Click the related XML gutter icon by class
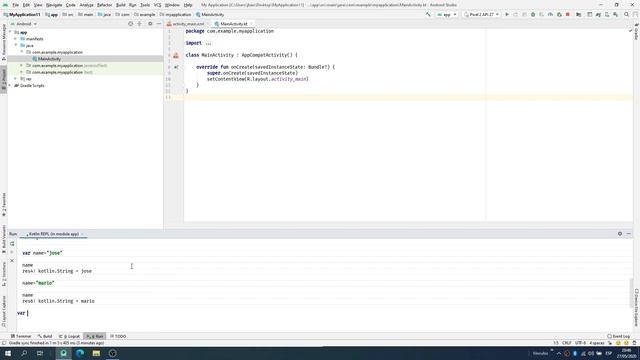This screenshot has height=360, width=640. [x=176, y=55]
